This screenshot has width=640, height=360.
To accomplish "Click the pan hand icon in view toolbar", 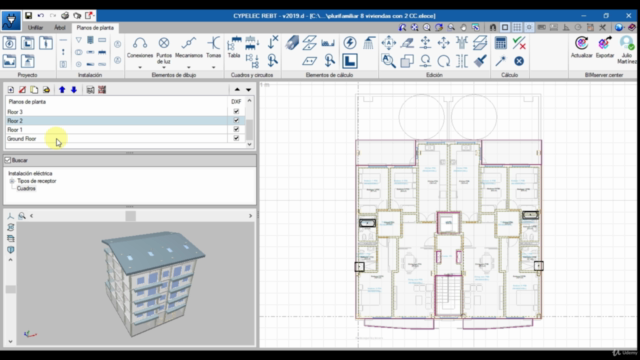I will [463, 27].
